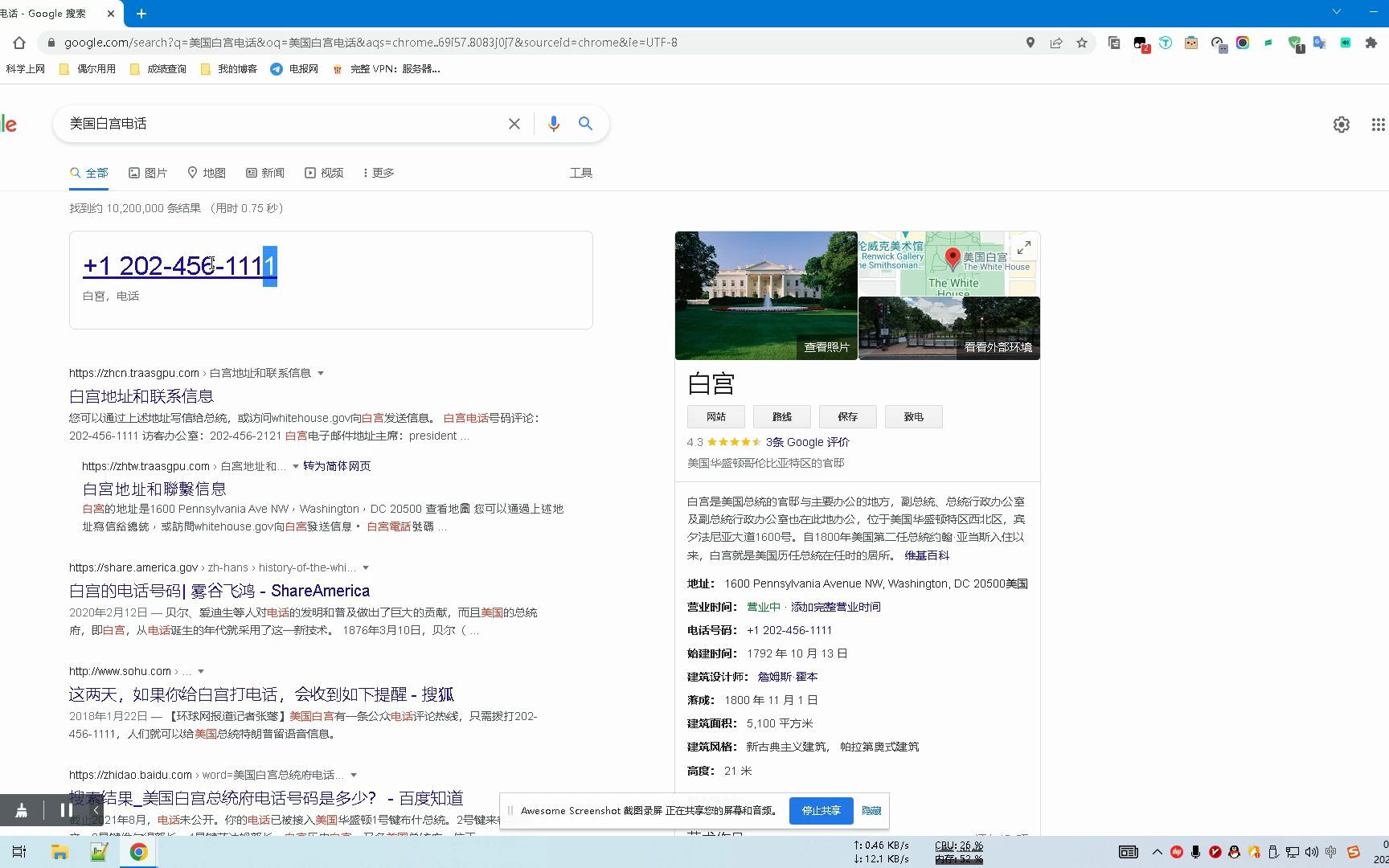Switch to the 新闻 tab

pyautogui.click(x=265, y=173)
